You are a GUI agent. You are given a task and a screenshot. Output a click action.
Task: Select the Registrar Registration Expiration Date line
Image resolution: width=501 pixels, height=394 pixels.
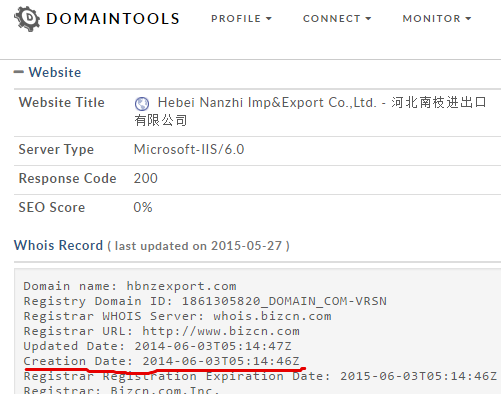(260, 376)
